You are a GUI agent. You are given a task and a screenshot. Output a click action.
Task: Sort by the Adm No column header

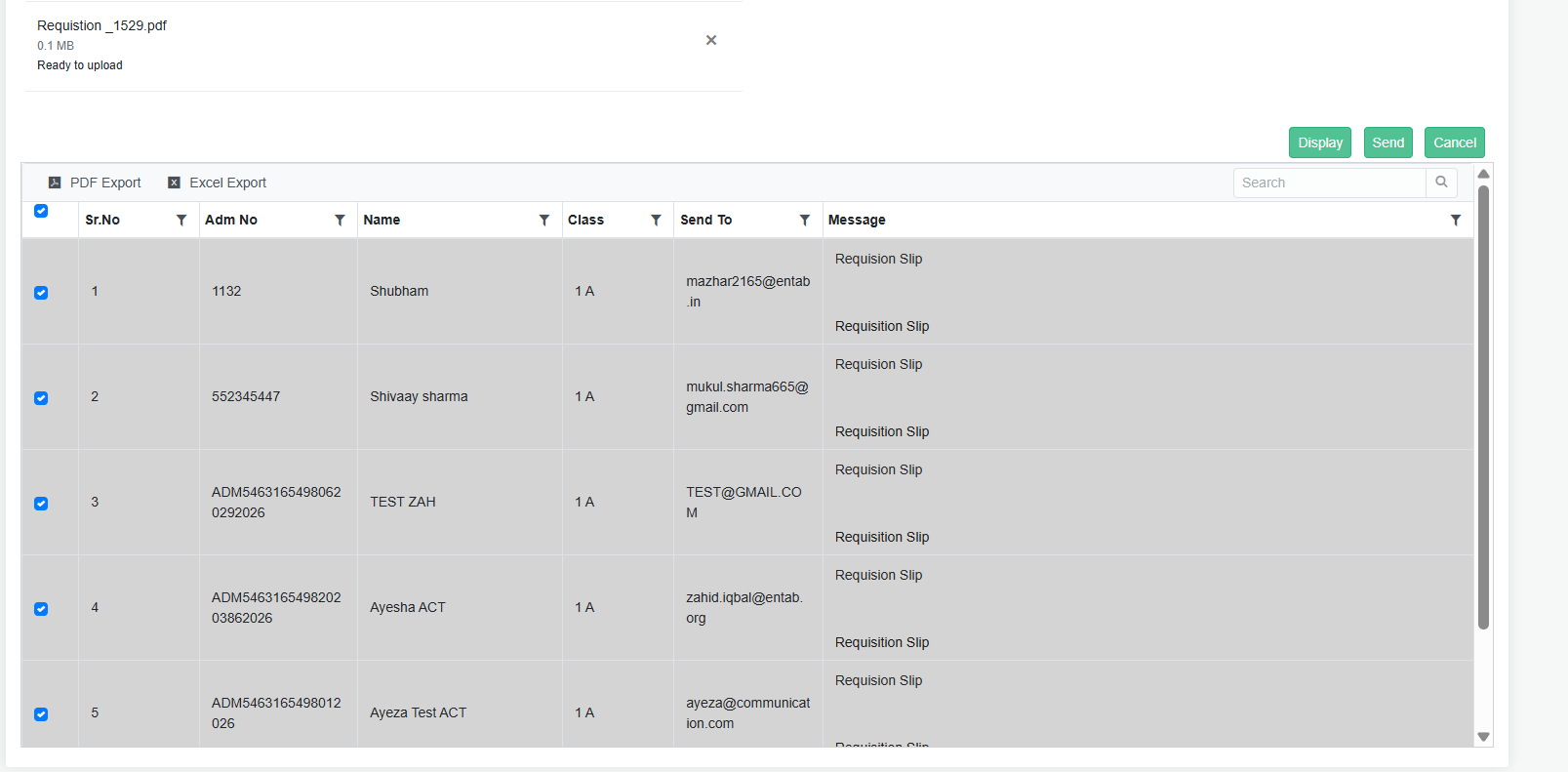[x=231, y=220]
